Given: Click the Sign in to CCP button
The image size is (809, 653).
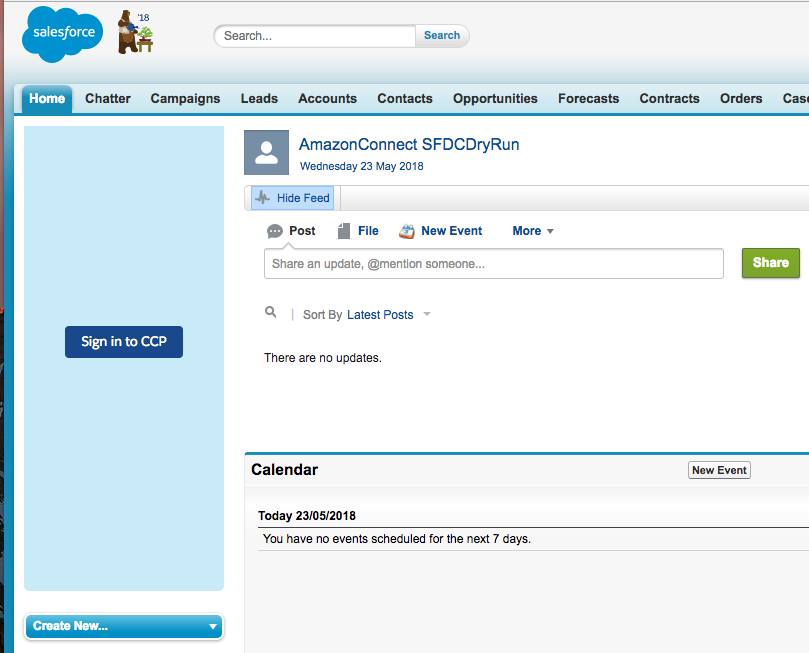Looking at the screenshot, I should tap(124, 341).
